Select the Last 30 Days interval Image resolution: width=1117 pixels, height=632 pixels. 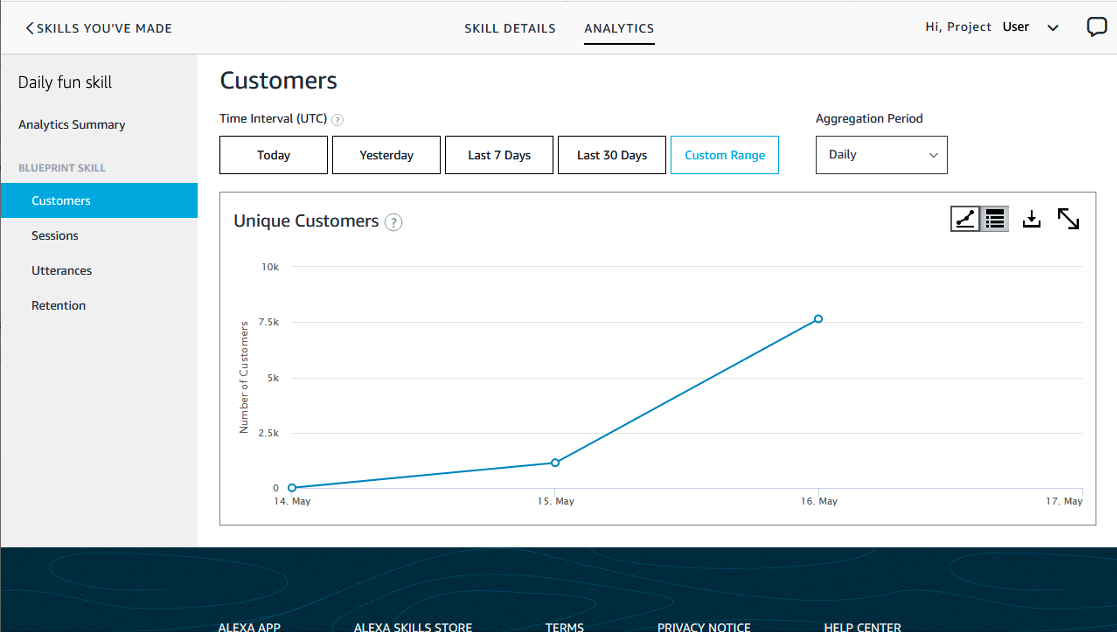(611, 154)
